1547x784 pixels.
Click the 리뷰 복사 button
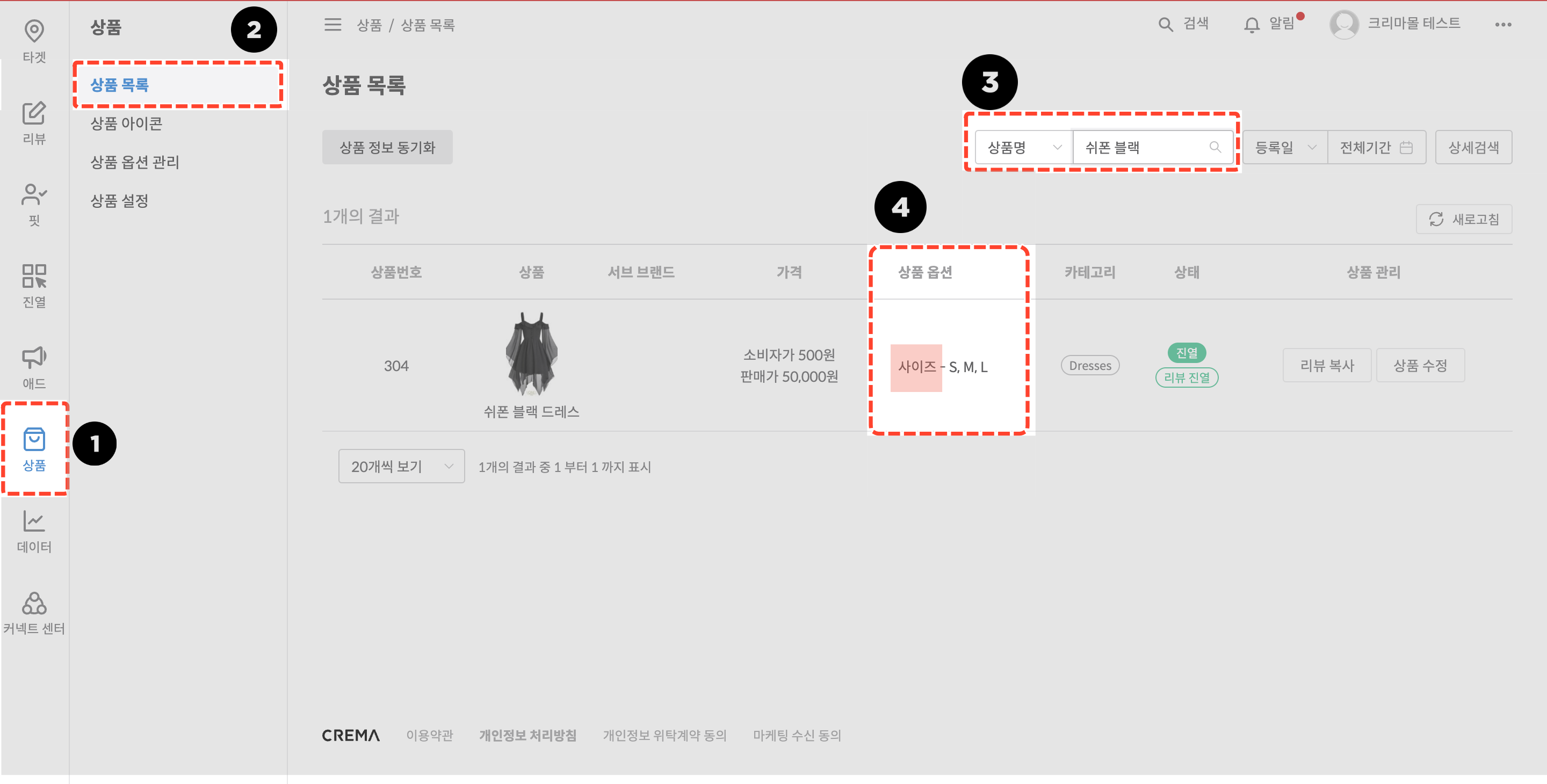pos(1327,365)
